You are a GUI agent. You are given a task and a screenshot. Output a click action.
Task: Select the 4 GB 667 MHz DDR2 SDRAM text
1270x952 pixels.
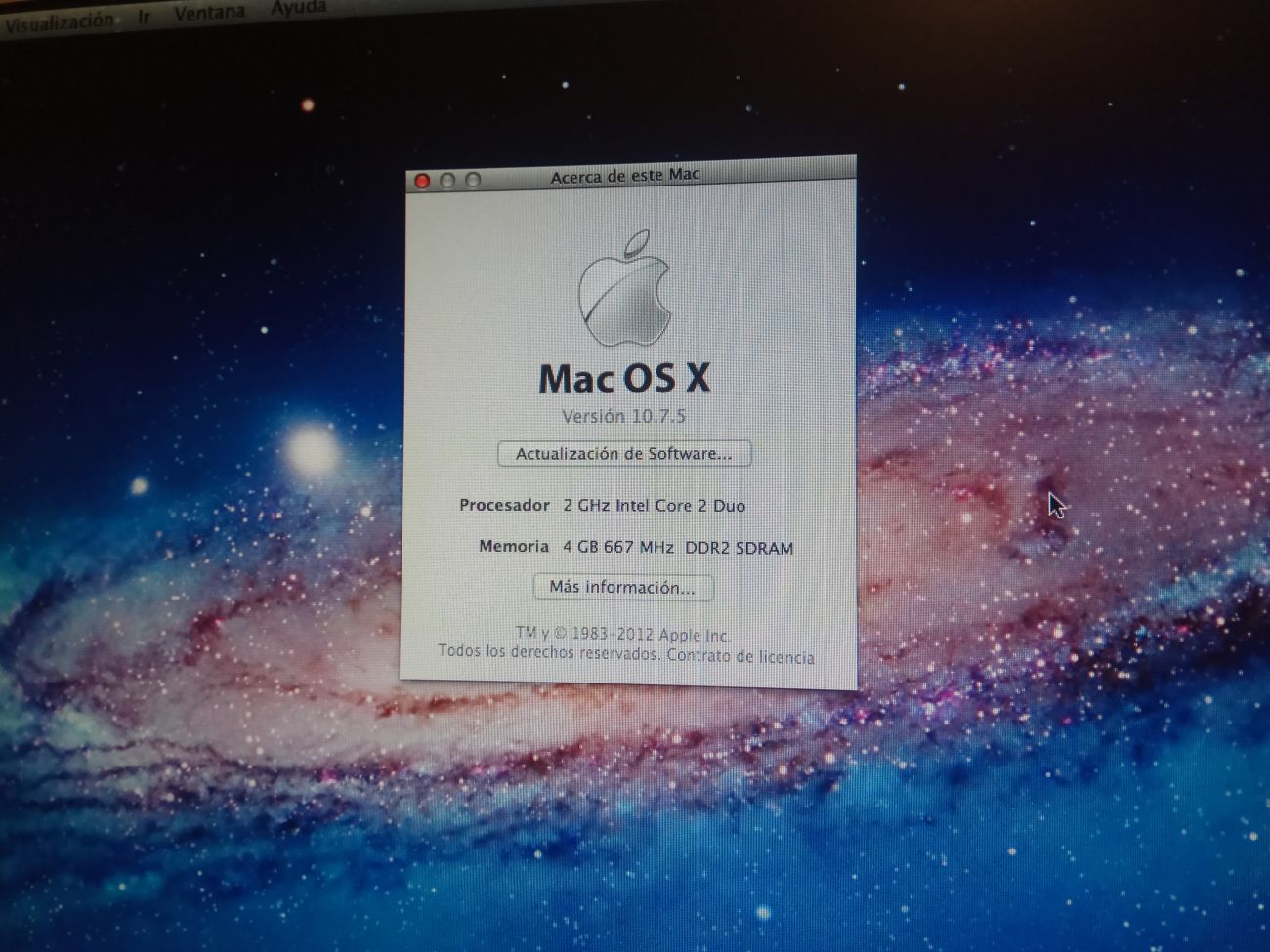(678, 548)
